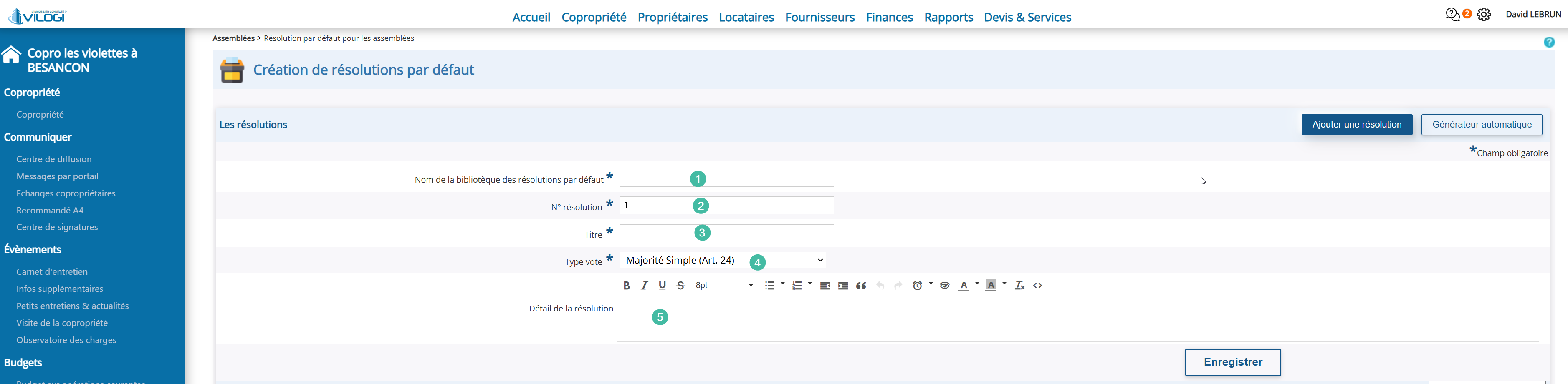Open Carnet d'entretien sidebar link
This screenshot has width=1568, height=384.
pyautogui.click(x=52, y=271)
